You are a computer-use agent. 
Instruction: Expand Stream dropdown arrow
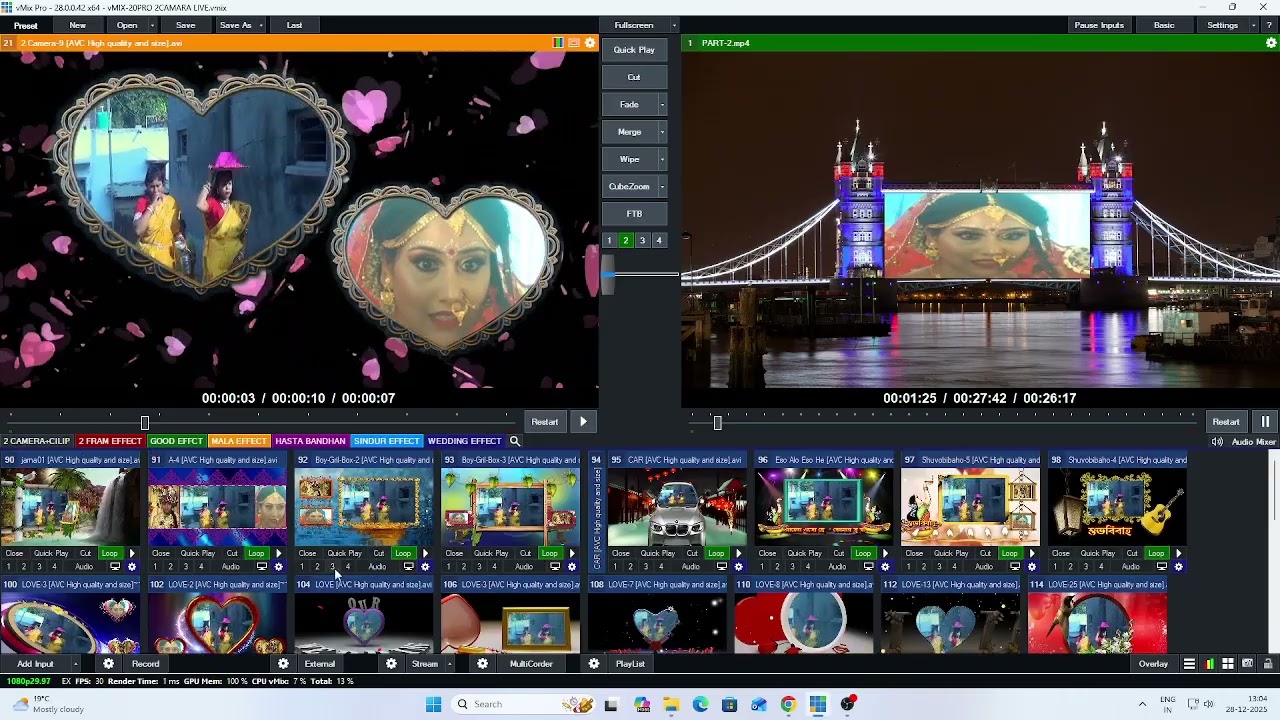pyautogui.click(x=450, y=664)
